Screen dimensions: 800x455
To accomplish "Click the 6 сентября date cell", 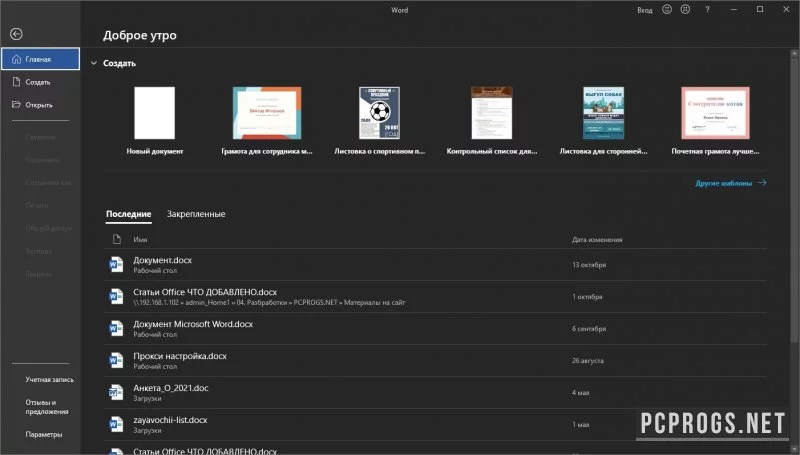I will click(x=589, y=328).
